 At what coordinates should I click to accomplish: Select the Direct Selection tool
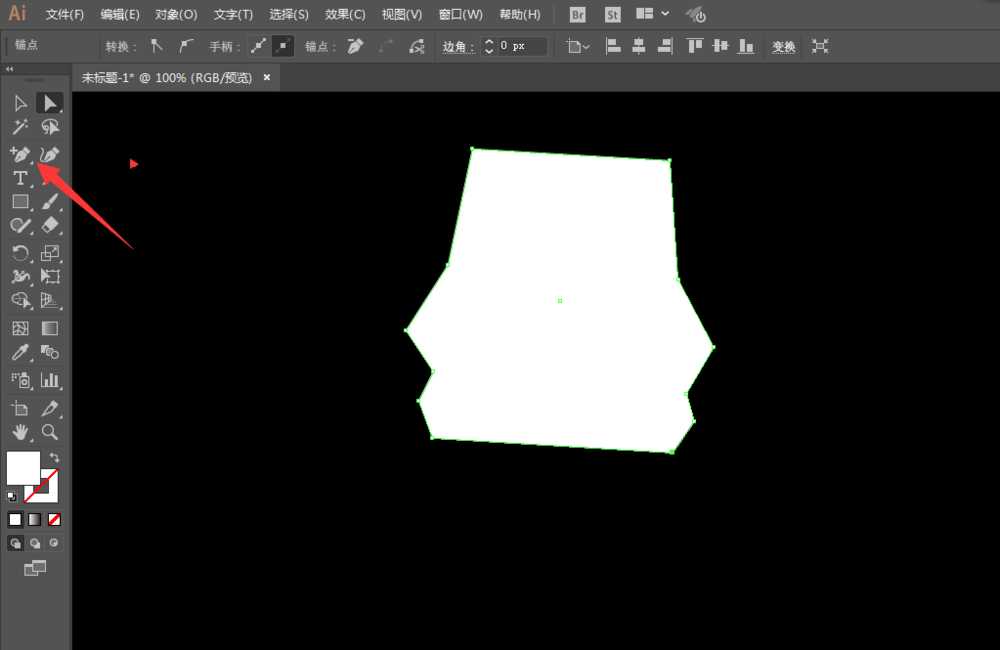(50, 103)
